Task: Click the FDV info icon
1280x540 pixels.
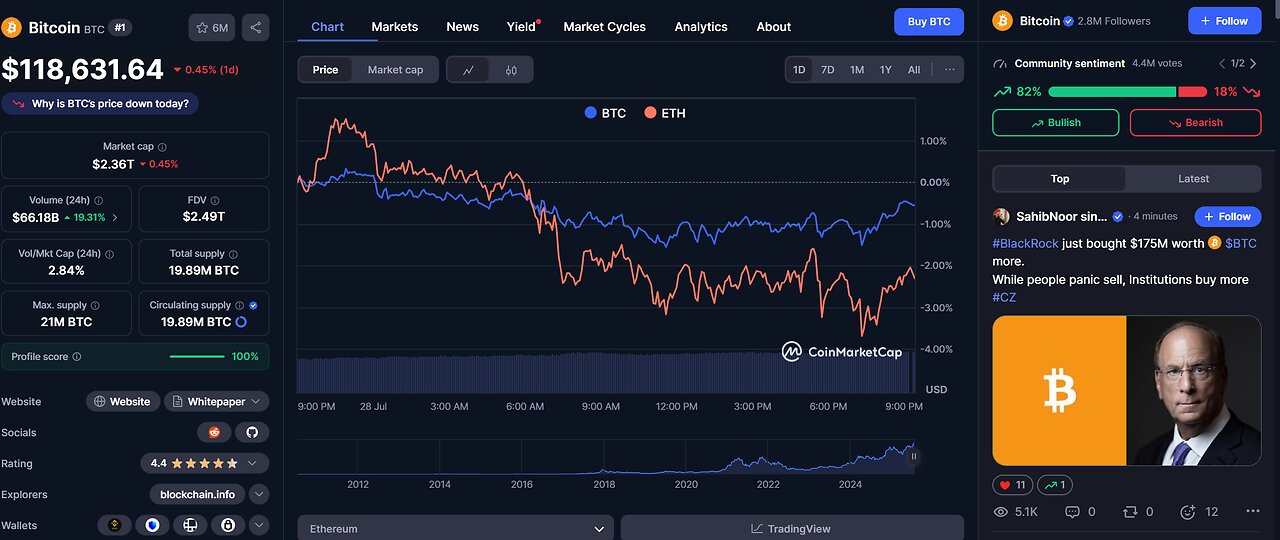Action: click(214, 201)
